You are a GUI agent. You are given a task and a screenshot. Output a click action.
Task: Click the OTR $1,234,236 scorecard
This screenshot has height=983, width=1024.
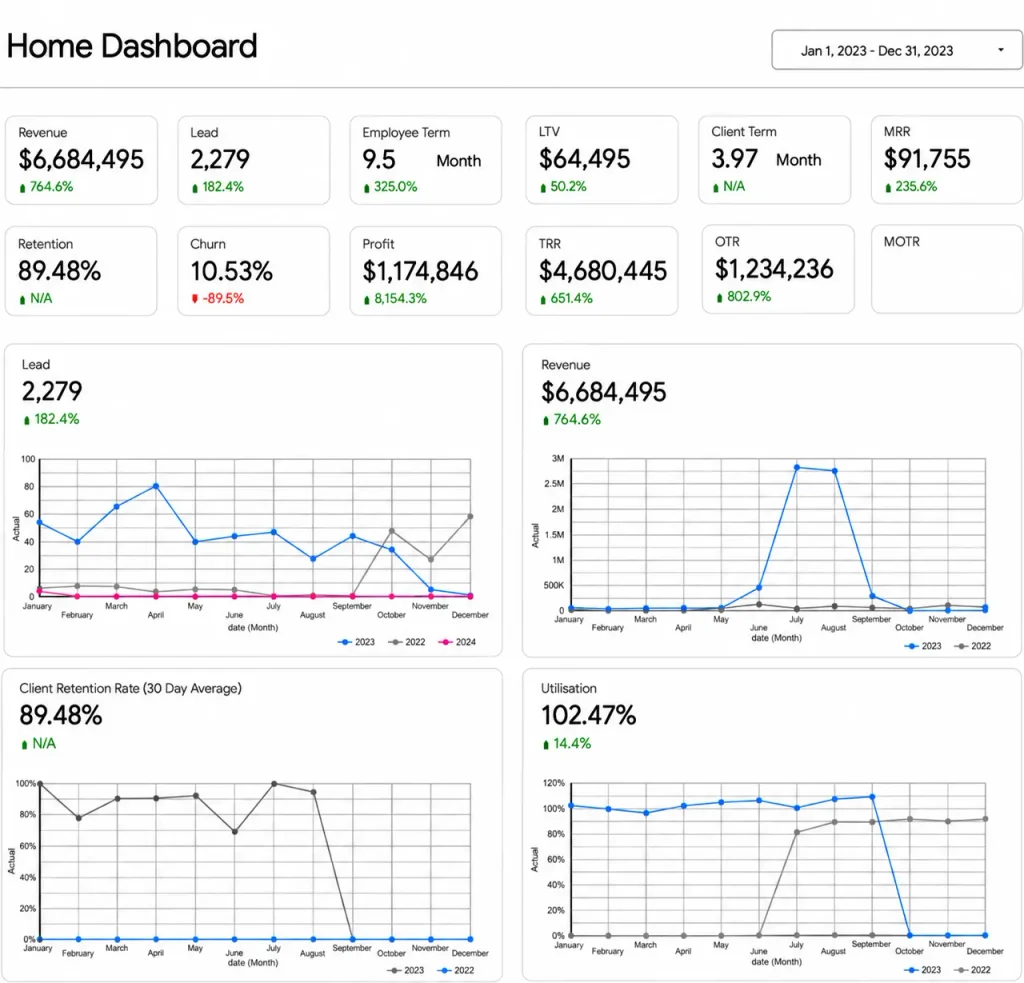(x=778, y=269)
